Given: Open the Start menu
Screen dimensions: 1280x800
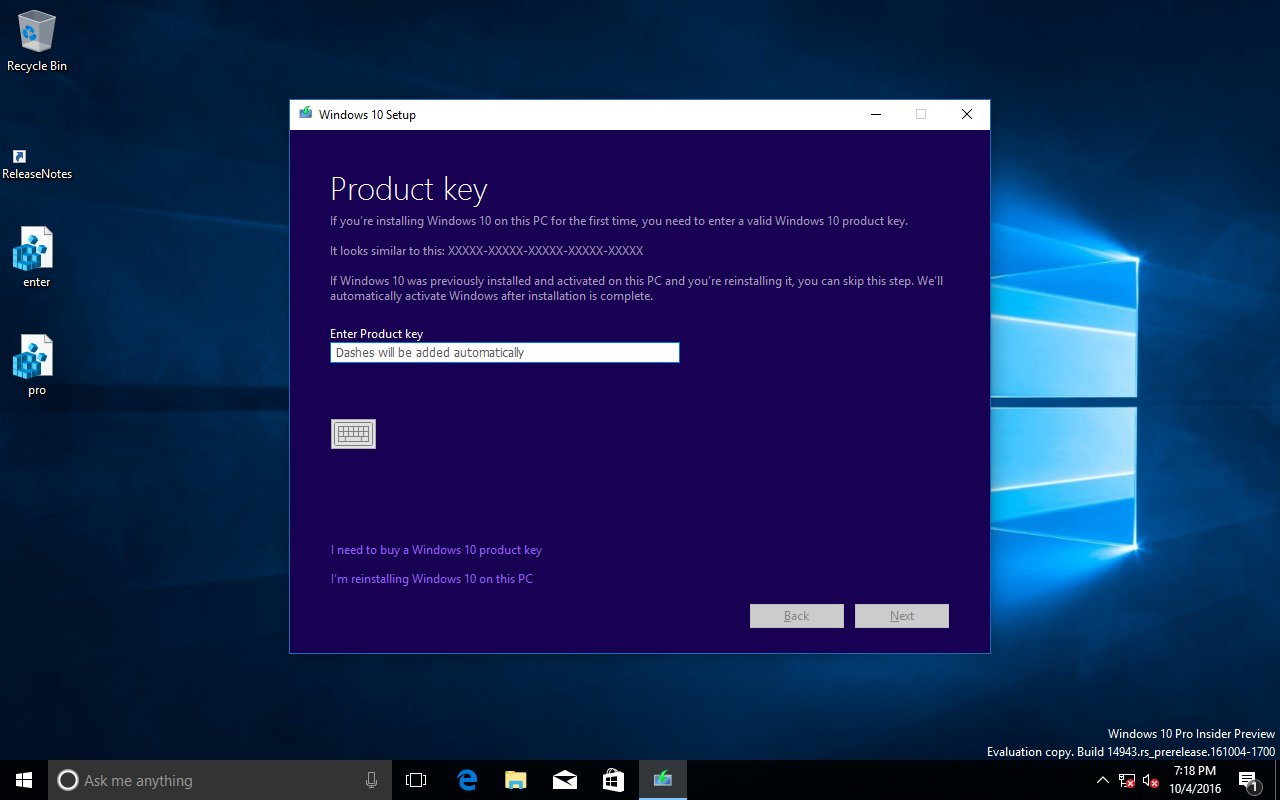Looking at the screenshot, I should 24,780.
